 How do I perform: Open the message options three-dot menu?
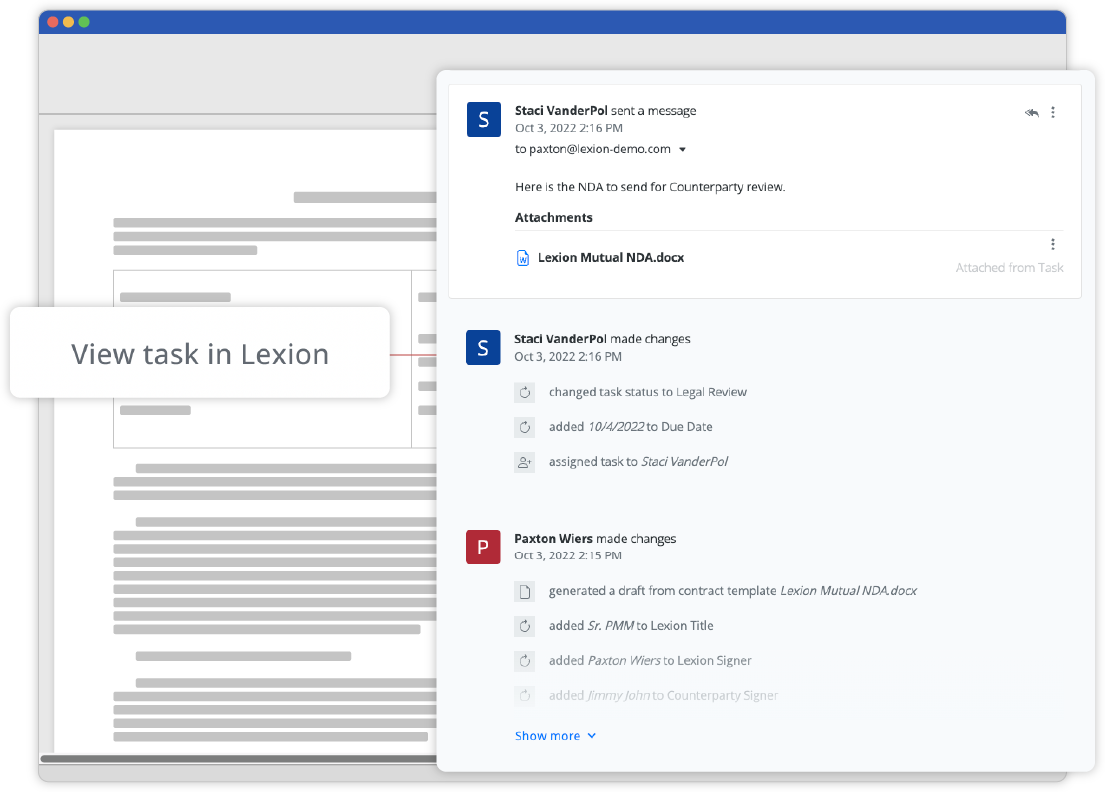(1053, 112)
